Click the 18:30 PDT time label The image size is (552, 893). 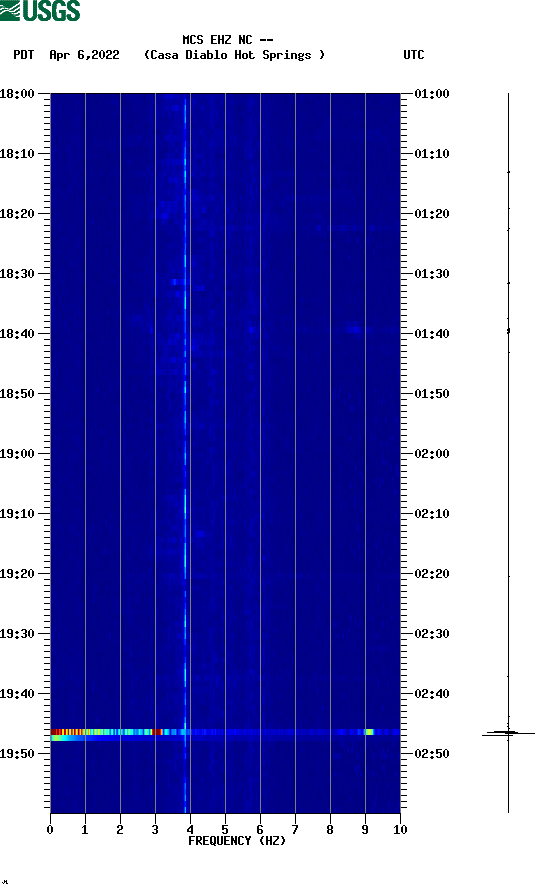pos(17,273)
